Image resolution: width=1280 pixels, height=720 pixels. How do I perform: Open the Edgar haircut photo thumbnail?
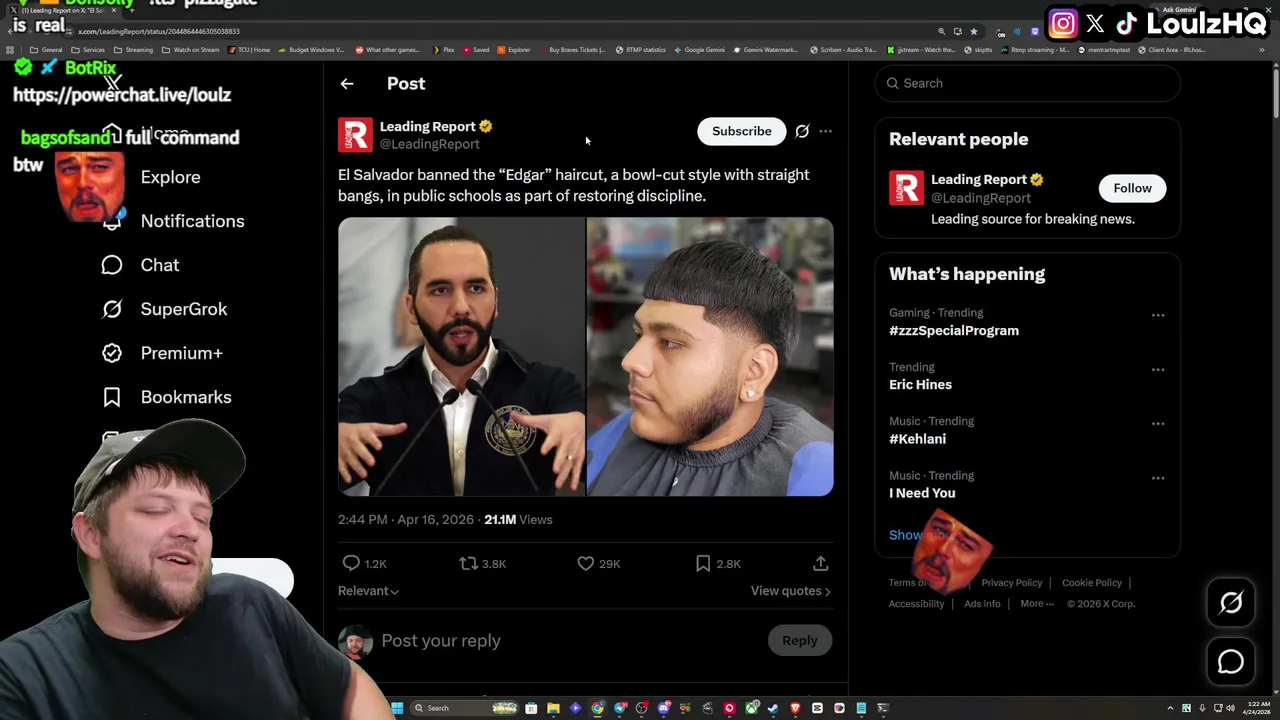tap(710, 357)
